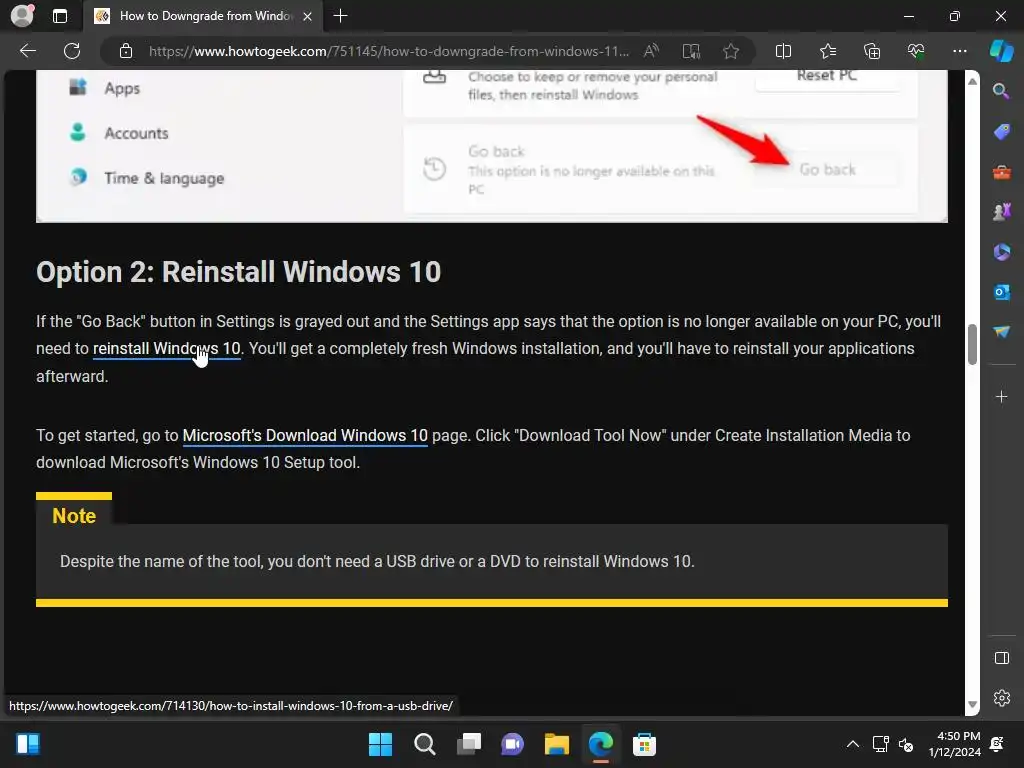1024x768 pixels.
Task: Open network status tray icon
Action: (x=880, y=744)
